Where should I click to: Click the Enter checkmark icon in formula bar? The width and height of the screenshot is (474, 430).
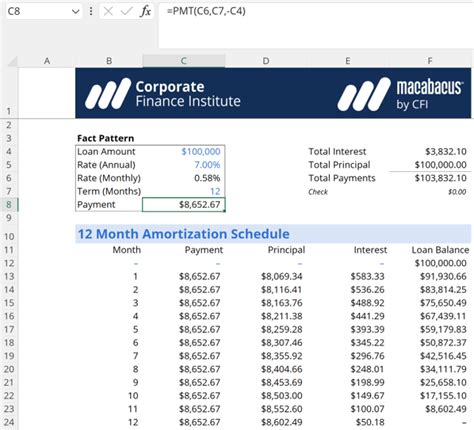[127, 12]
